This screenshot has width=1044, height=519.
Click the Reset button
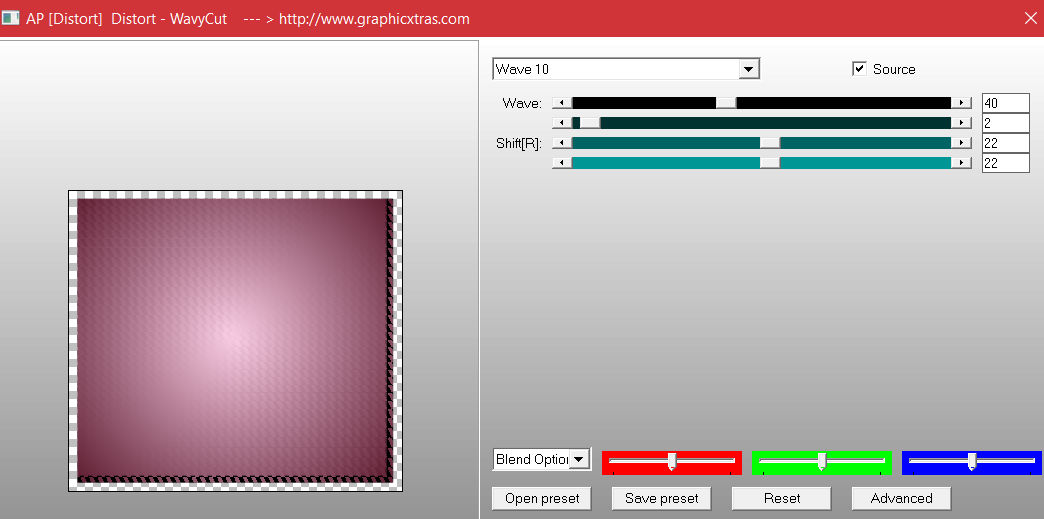click(x=782, y=498)
